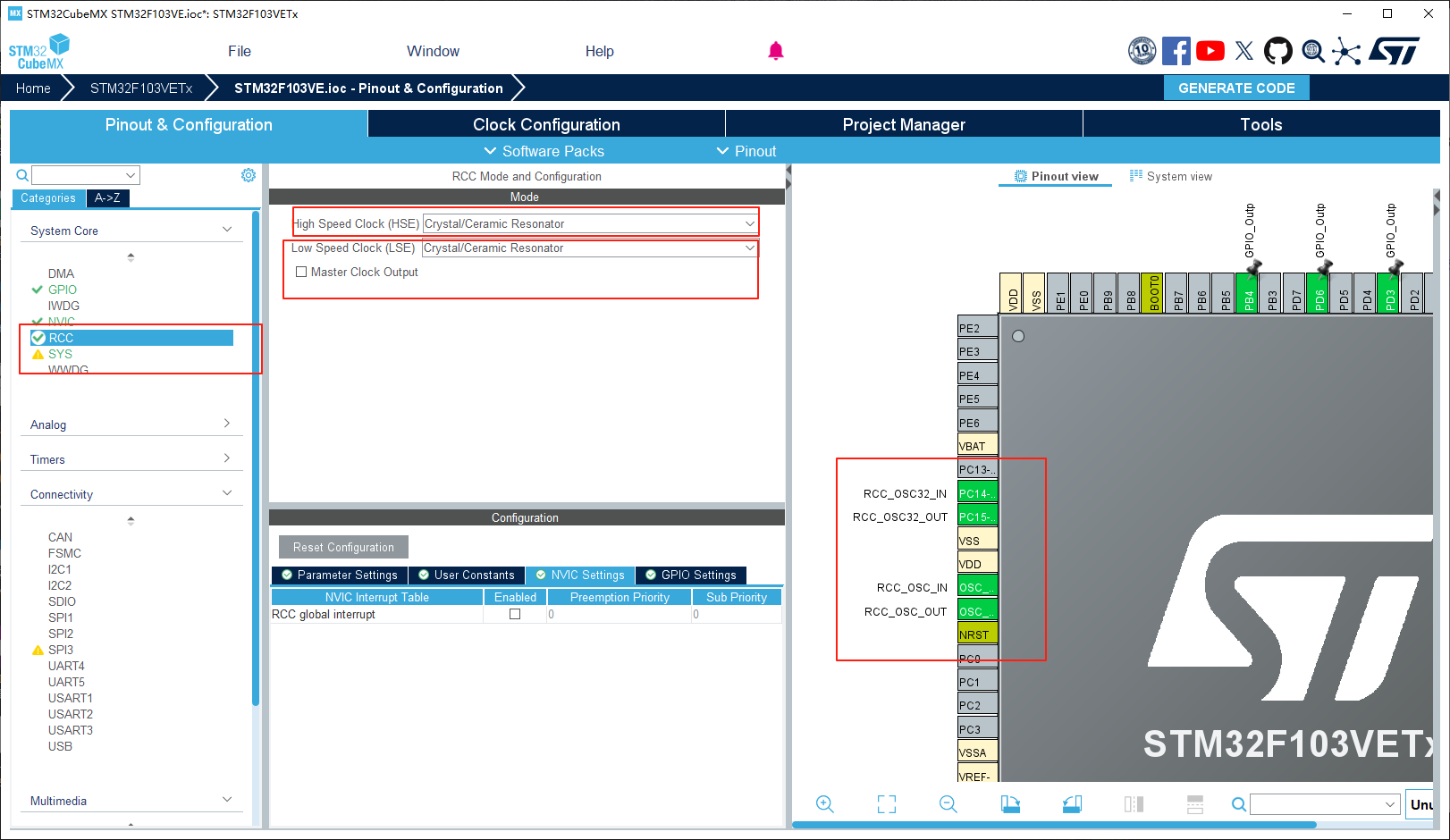Open the Window menu
Screen dimensions: 1450x840
click(x=433, y=51)
